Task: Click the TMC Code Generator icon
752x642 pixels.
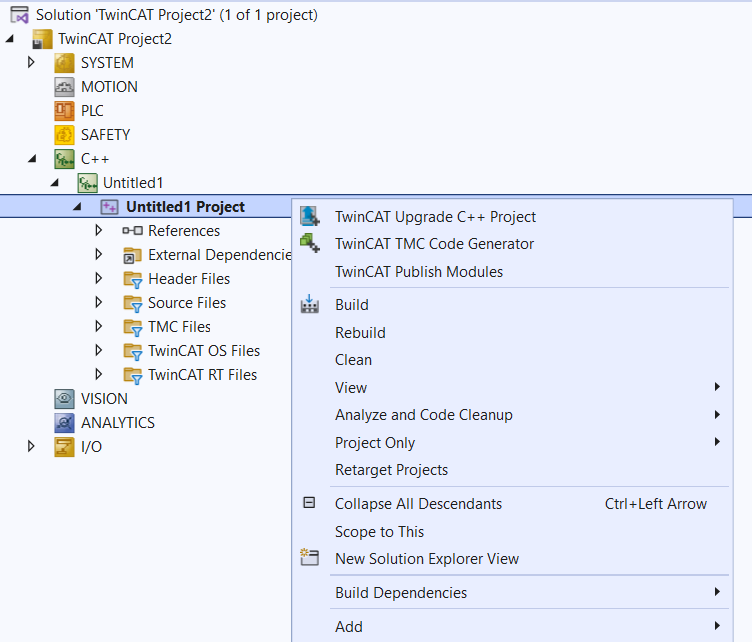Action: tap(310, 243)
